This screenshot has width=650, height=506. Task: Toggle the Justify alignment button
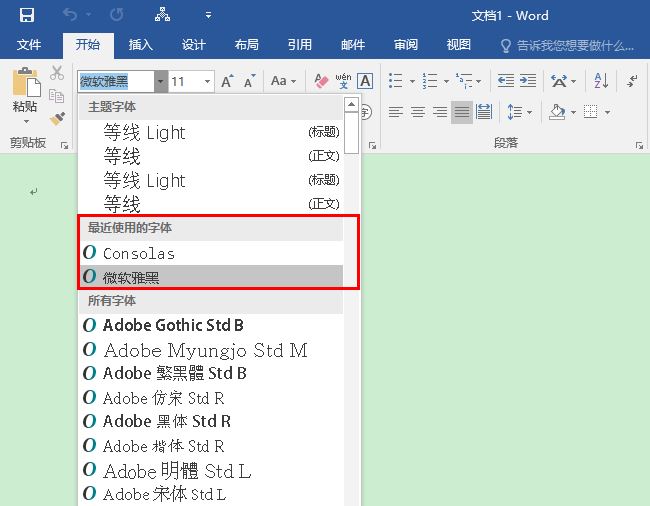[x=461, y=112]
